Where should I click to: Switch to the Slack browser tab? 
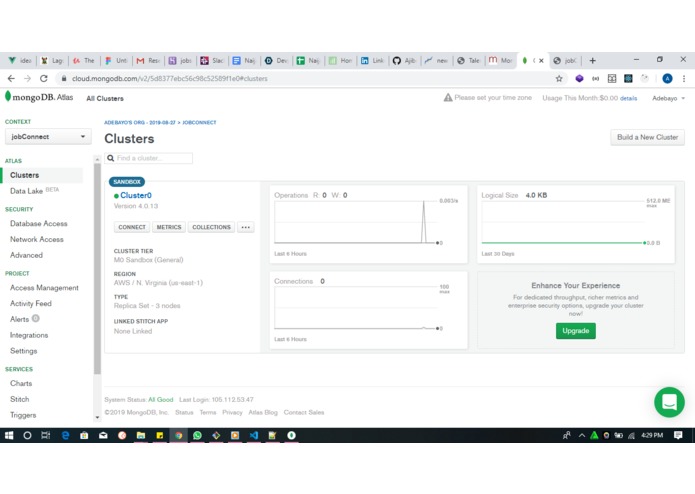212,61
